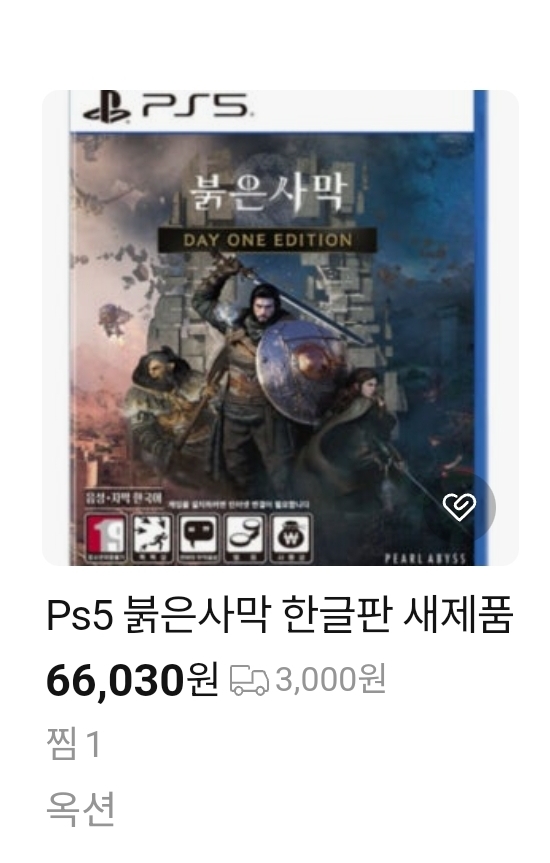Click the PS5 text logo
The height and width of the screenshot is (863, 550).
pos(195,106)
